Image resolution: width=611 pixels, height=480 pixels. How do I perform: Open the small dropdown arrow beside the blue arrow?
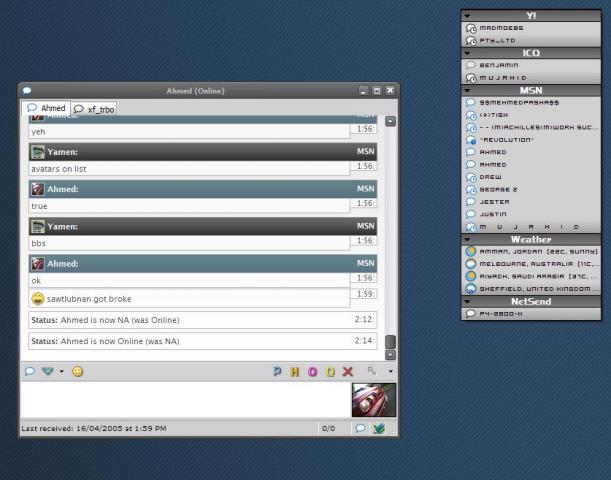pos(62,371)
